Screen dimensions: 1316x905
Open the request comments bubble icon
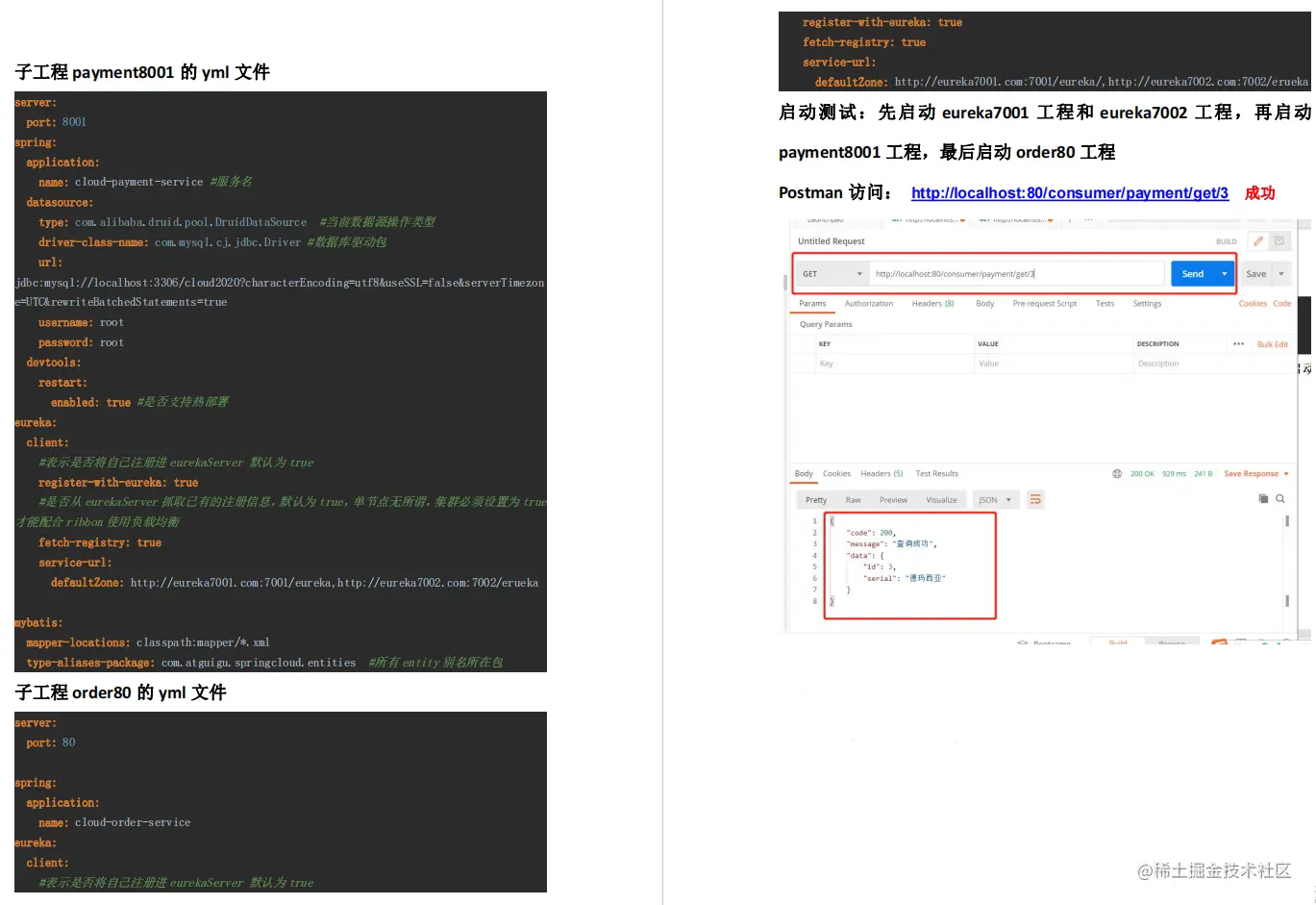(1279, 241)
